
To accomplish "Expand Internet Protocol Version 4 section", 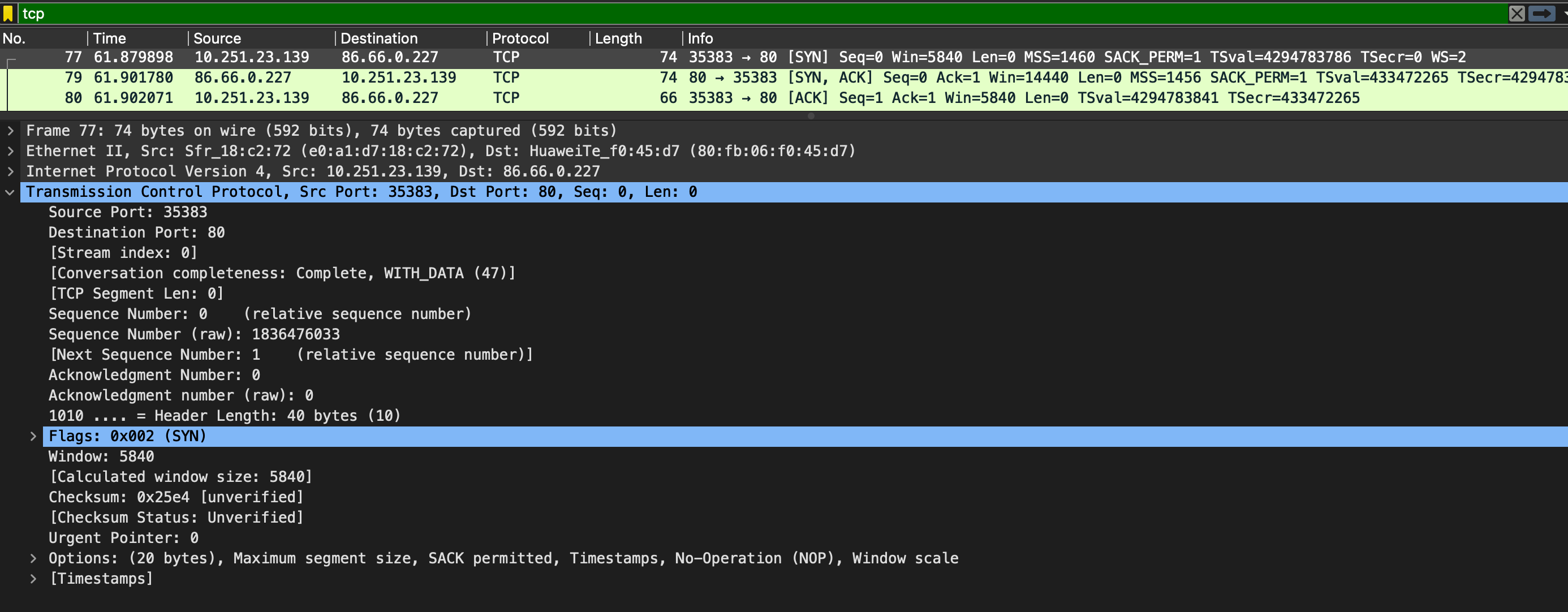I will 10,171.
